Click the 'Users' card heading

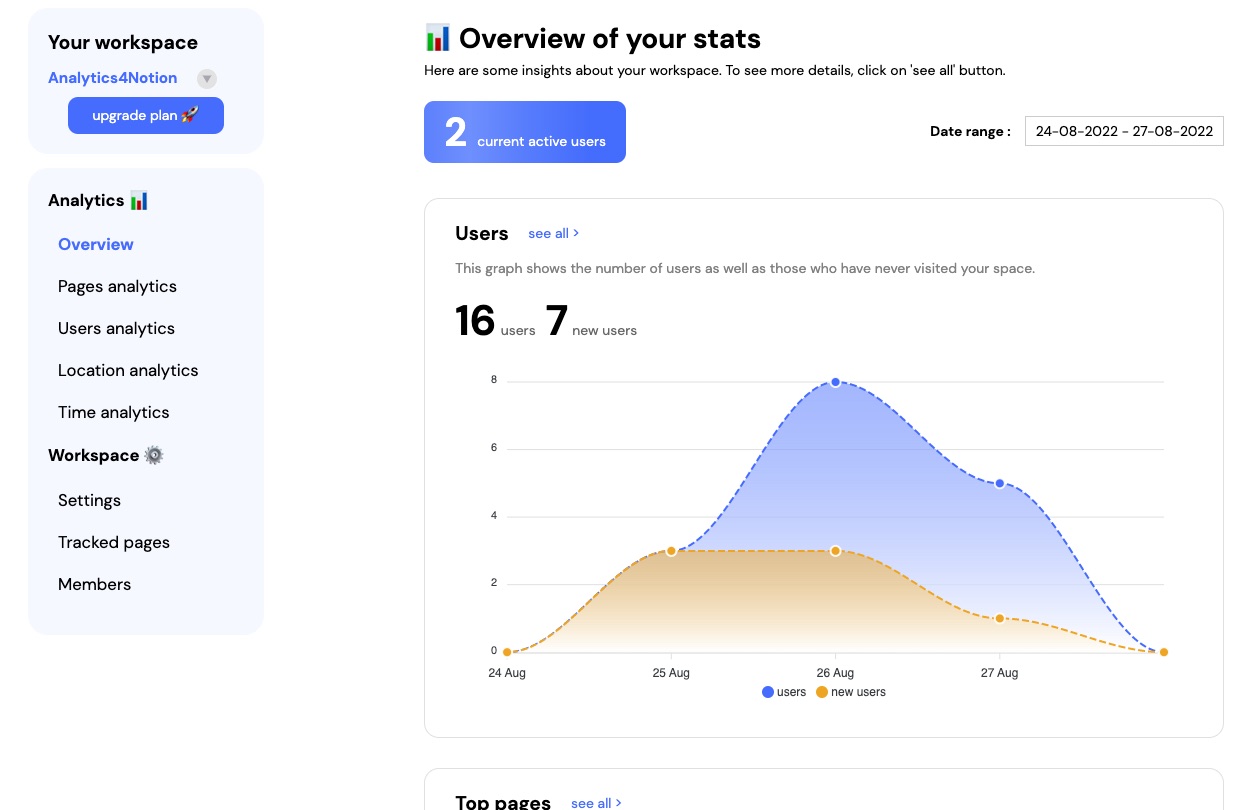(x=482, y=233)
